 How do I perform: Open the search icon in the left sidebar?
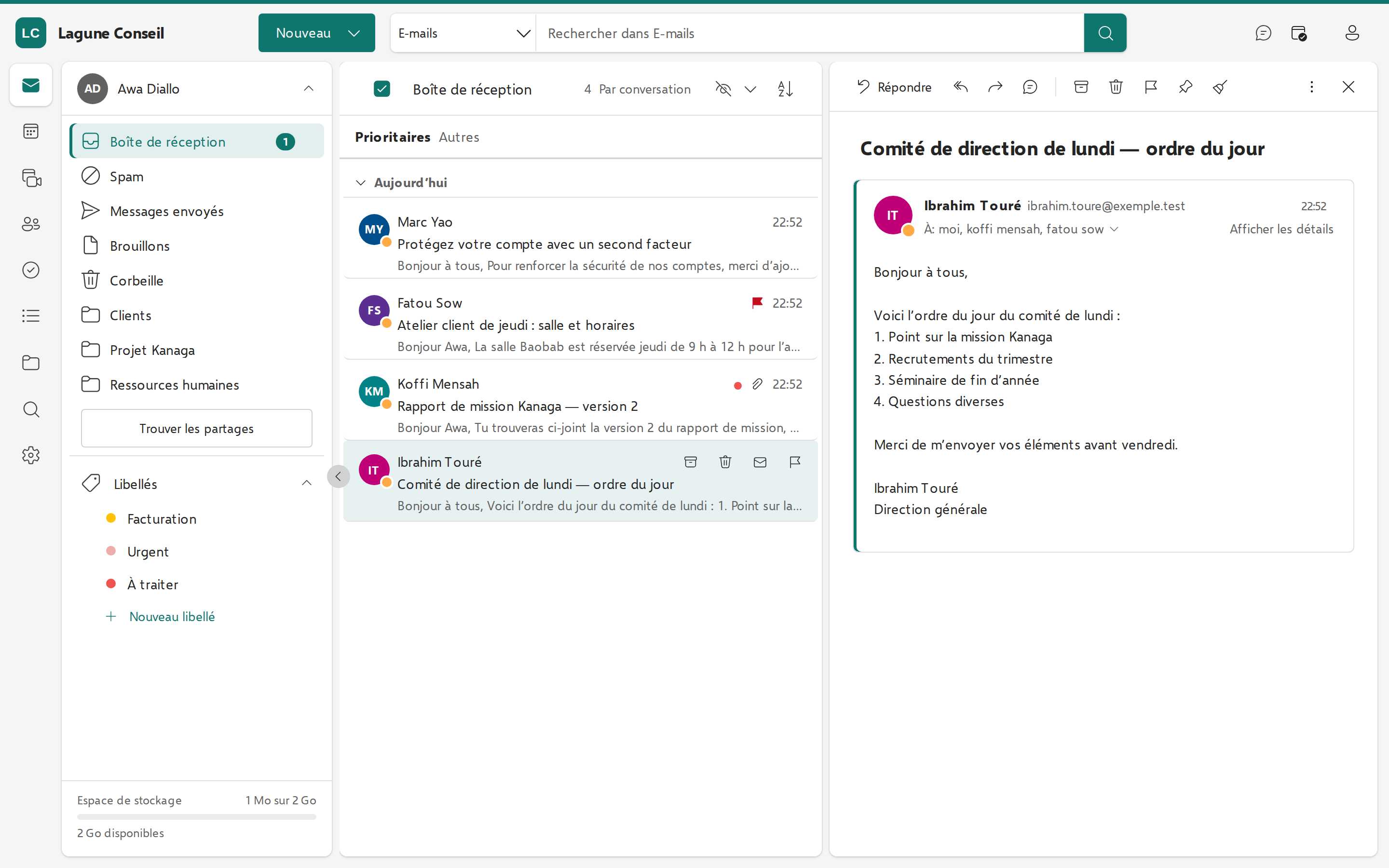point(31,409)
